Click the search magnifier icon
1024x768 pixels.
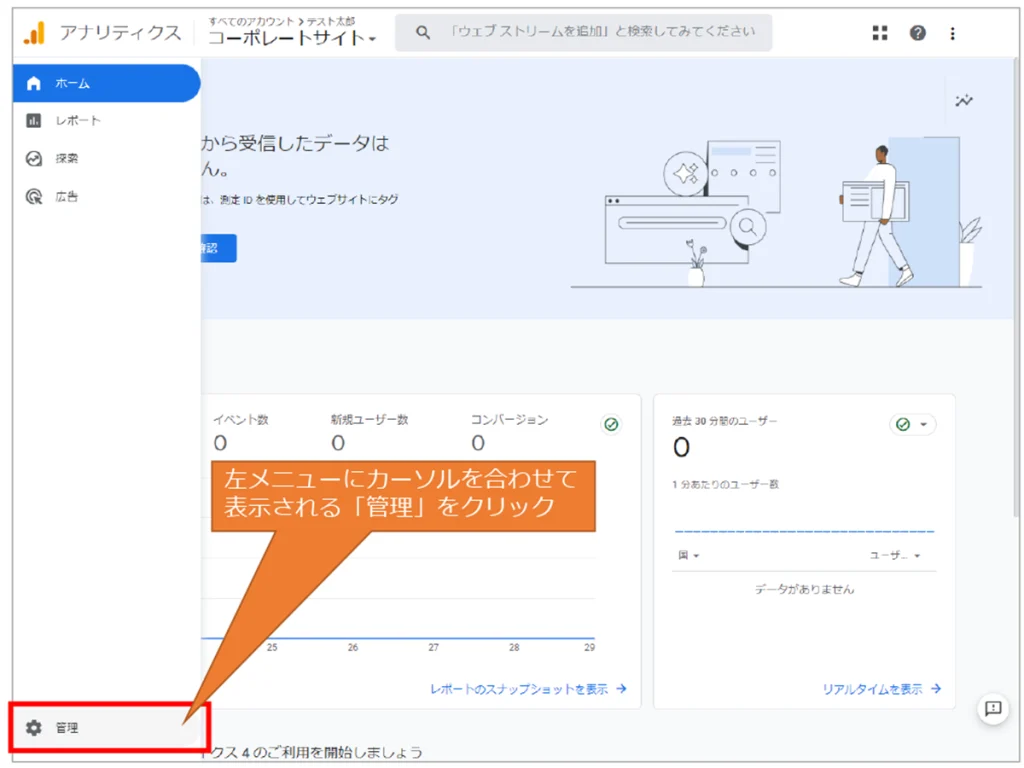423,33
